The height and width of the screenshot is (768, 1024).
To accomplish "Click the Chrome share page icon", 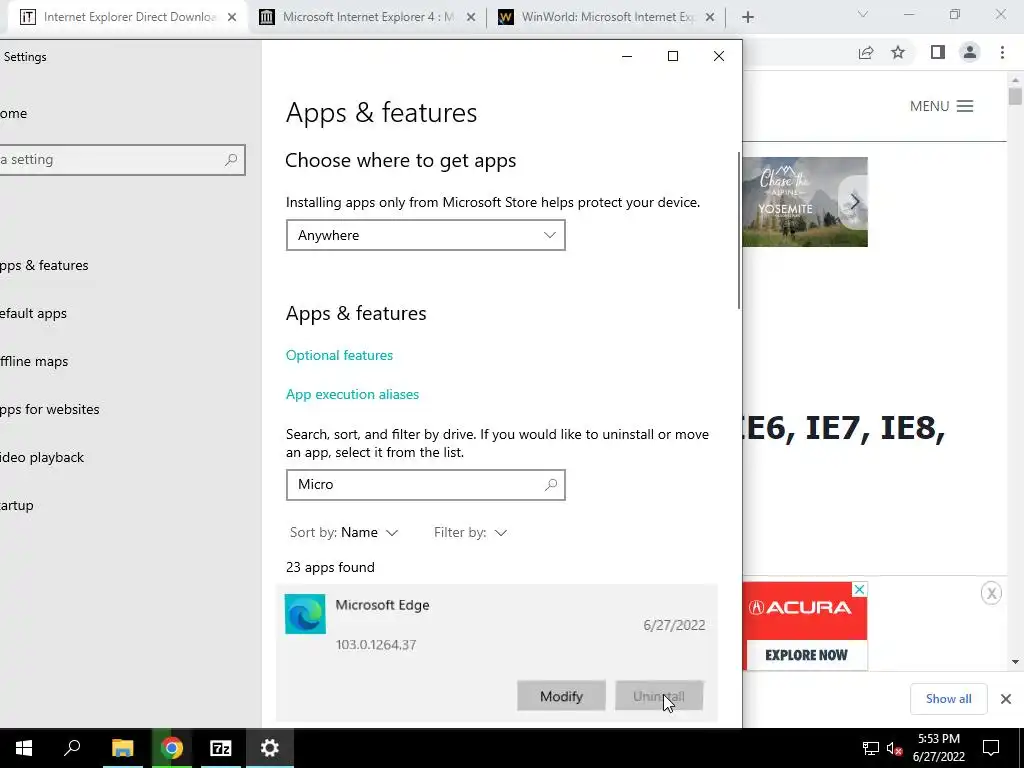I will (x=866, y=52).
